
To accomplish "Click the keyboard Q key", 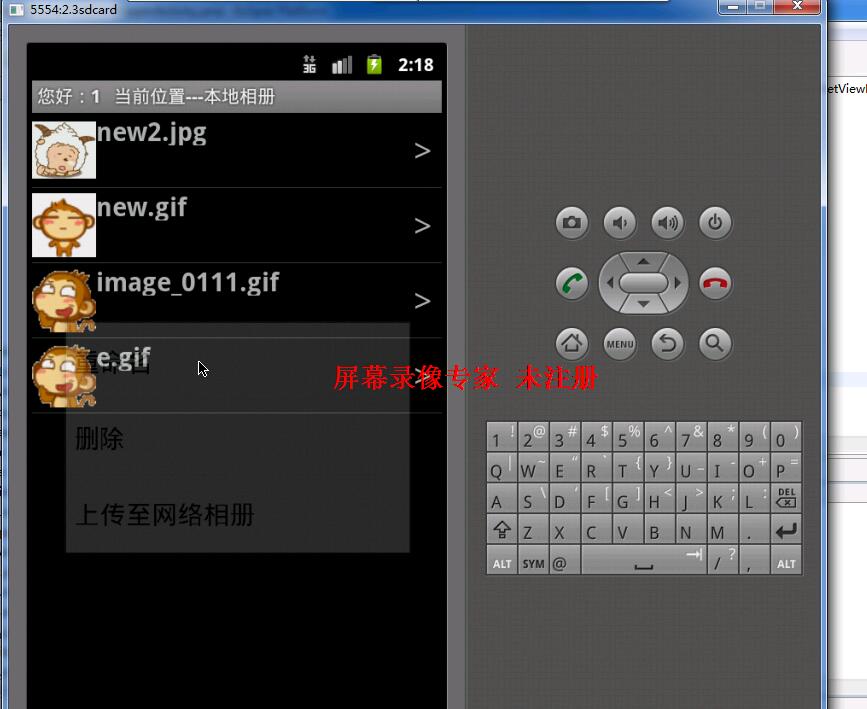I will click(502, 467).
